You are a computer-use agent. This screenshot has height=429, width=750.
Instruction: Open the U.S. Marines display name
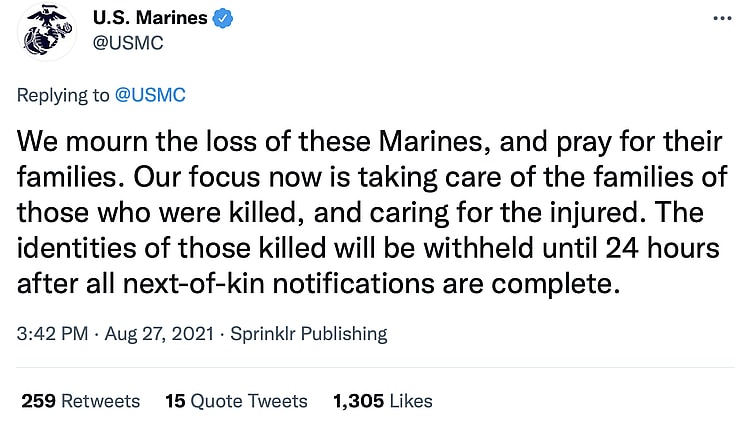149,18
